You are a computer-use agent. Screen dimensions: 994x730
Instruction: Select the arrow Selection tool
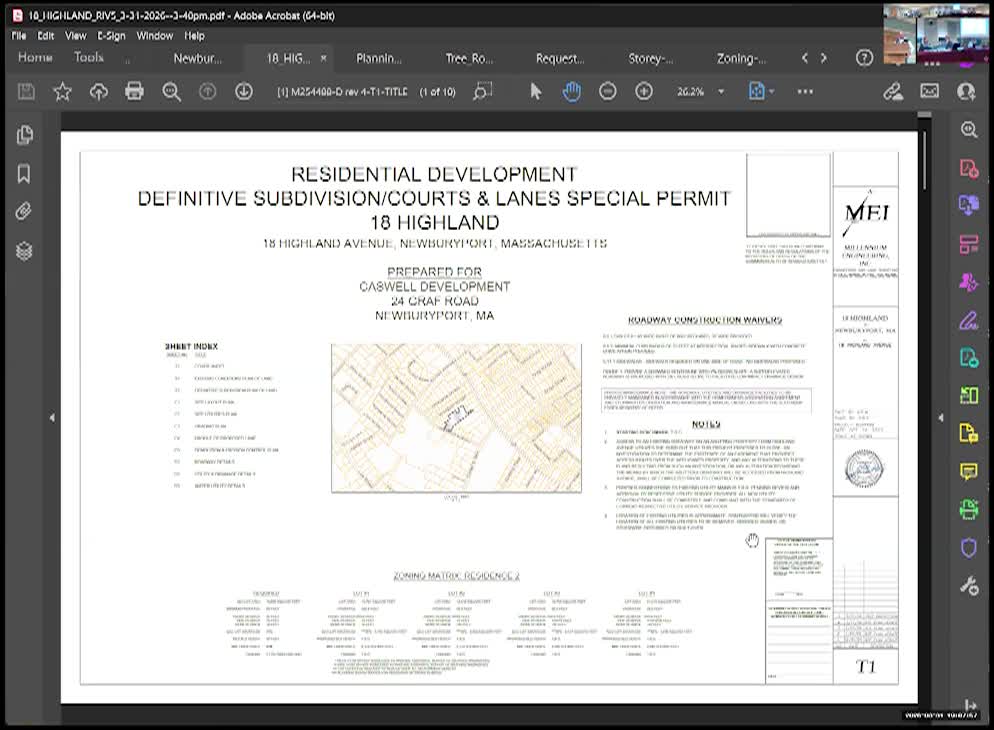(x=537, y=90)
